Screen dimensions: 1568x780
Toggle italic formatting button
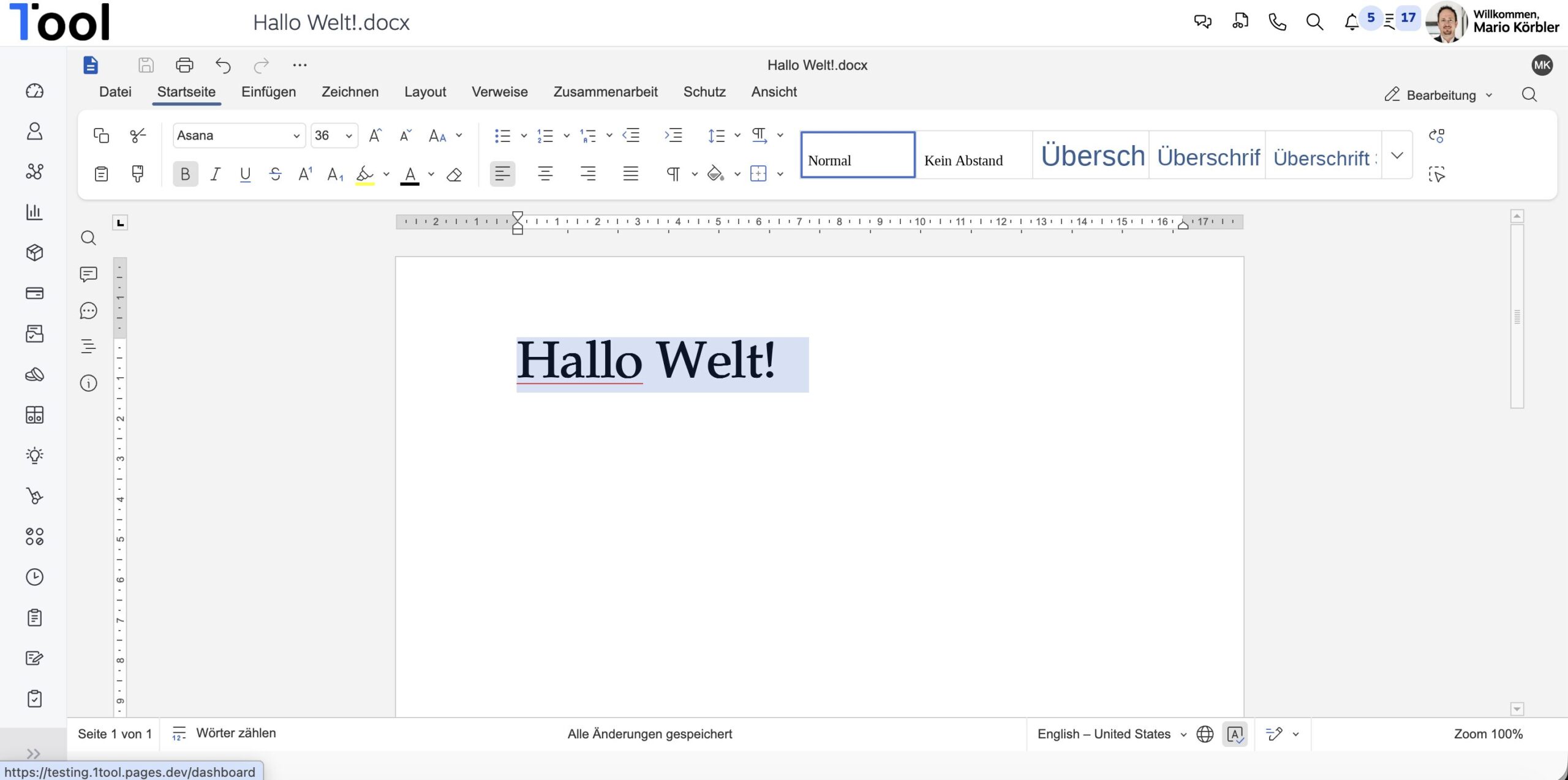(x=215, y=174)
